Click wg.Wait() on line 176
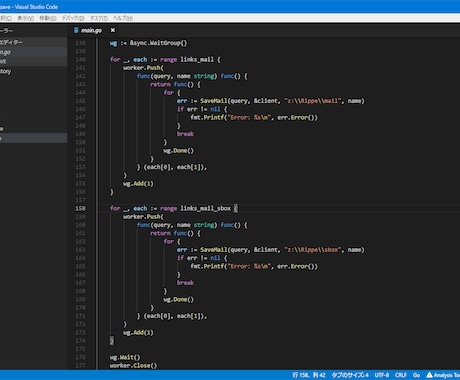Screen dimensions: 460x380 [125, 357]
